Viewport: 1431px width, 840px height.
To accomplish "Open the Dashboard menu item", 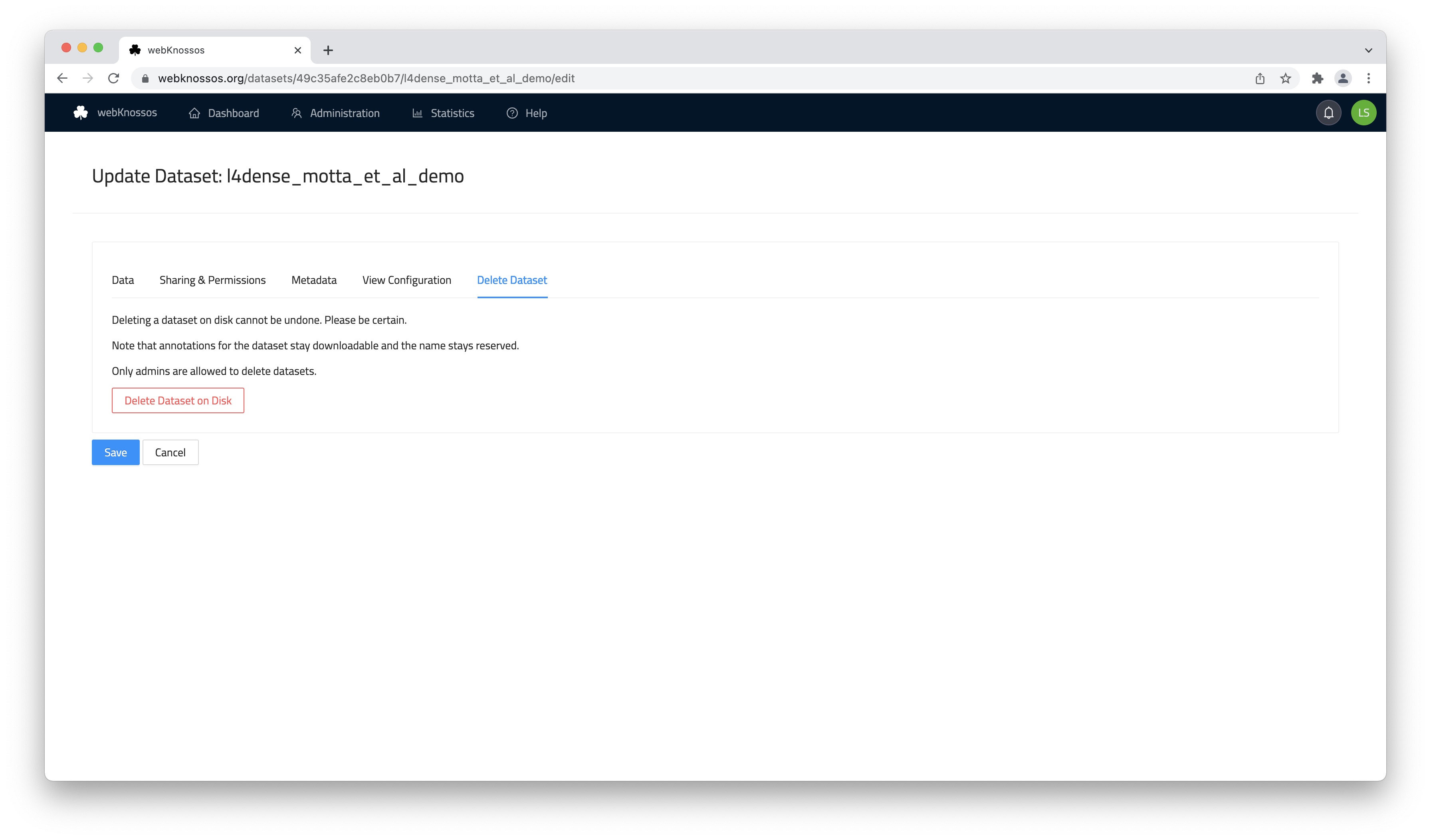I will (x=224, y=113).
